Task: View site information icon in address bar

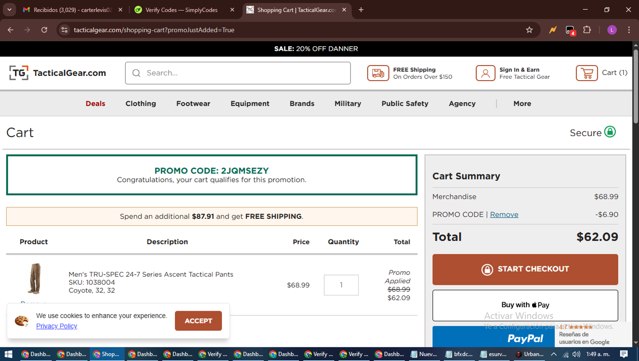Action: click(64, 30)
